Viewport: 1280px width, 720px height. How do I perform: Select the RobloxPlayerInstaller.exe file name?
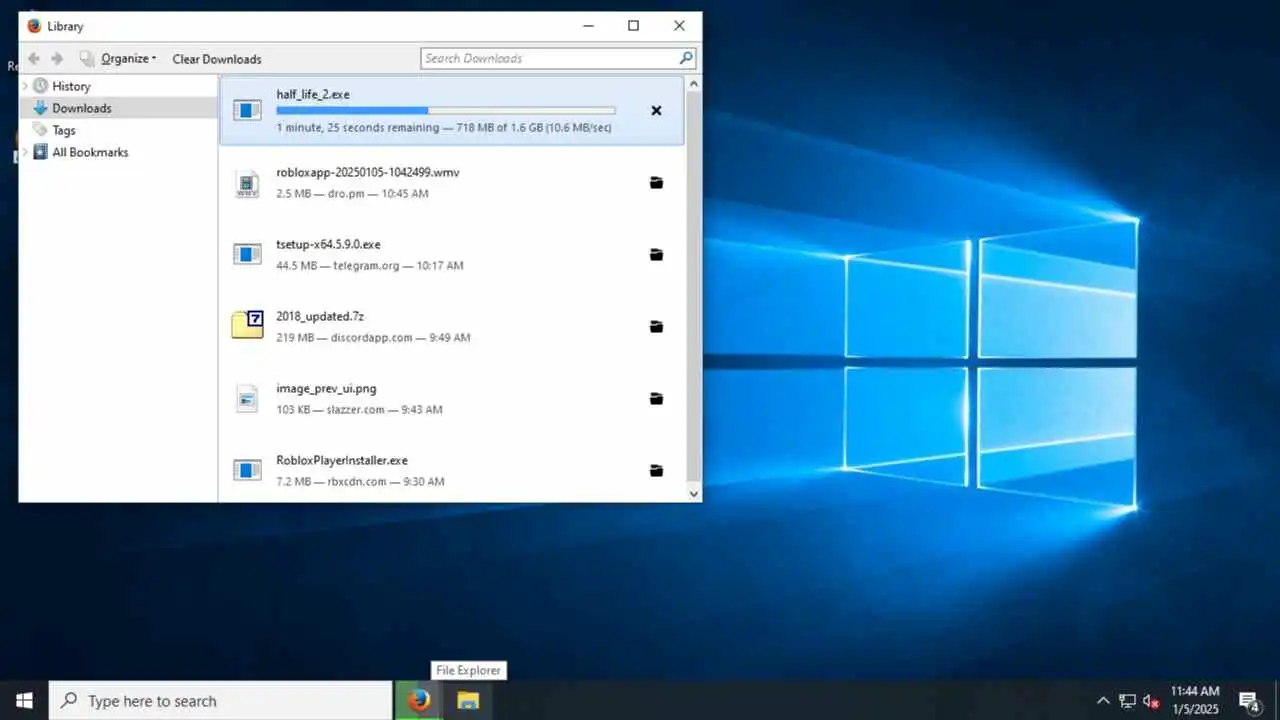[342, 460]
